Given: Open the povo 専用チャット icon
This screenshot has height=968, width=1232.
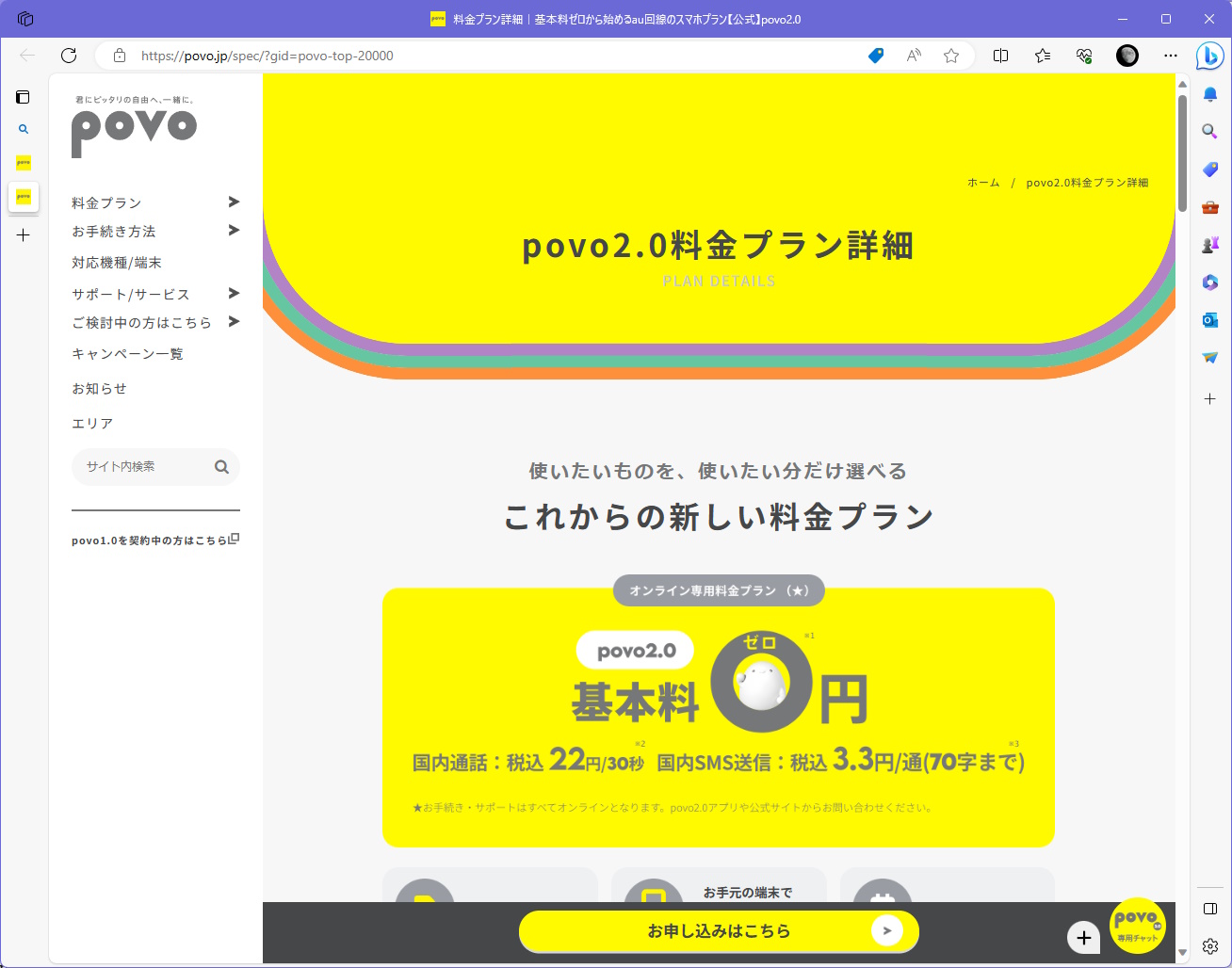Looking at the screenshot, I should click(1138, 926).
